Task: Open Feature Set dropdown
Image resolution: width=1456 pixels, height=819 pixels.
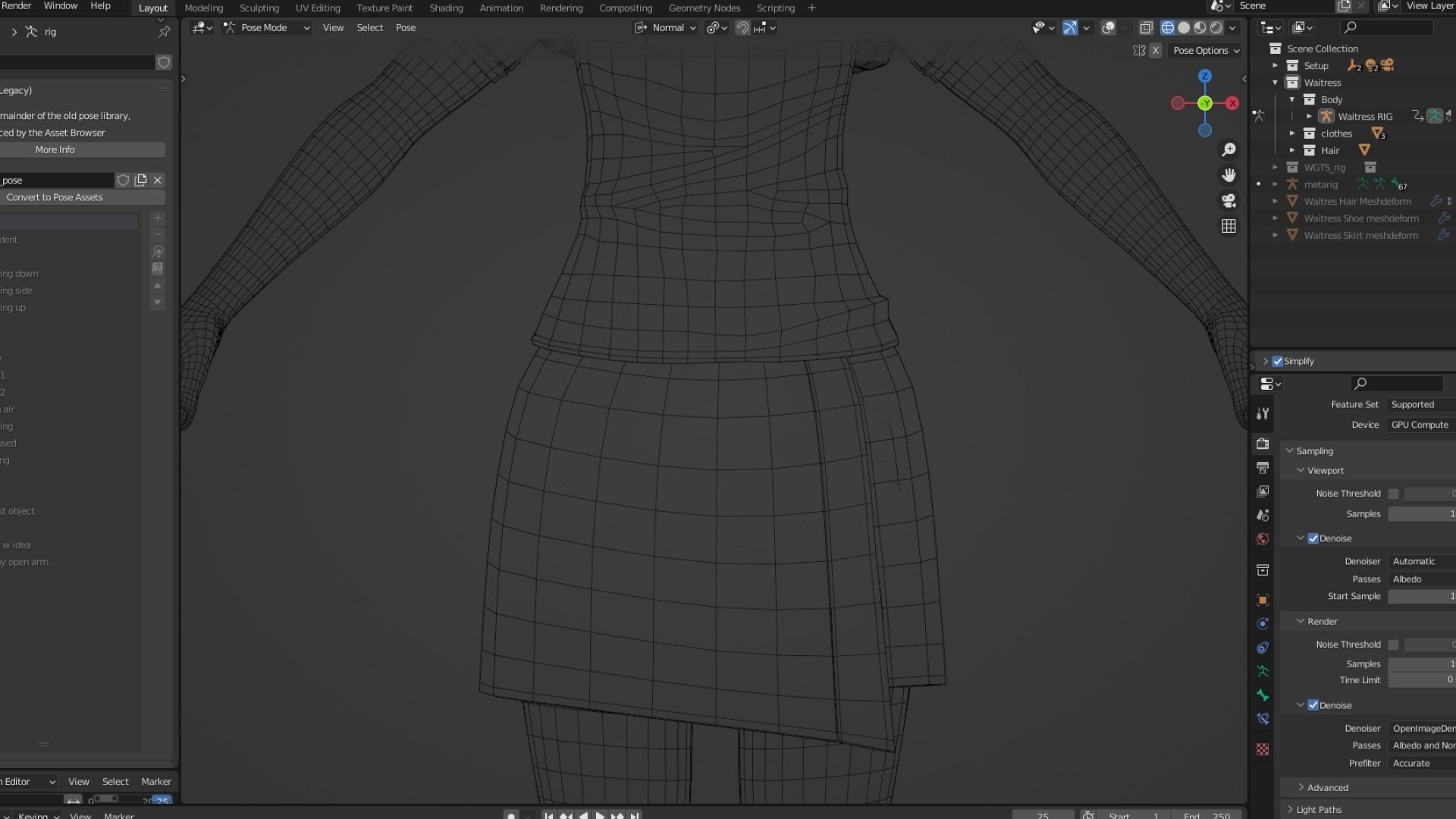Action: pos(1421,405)
